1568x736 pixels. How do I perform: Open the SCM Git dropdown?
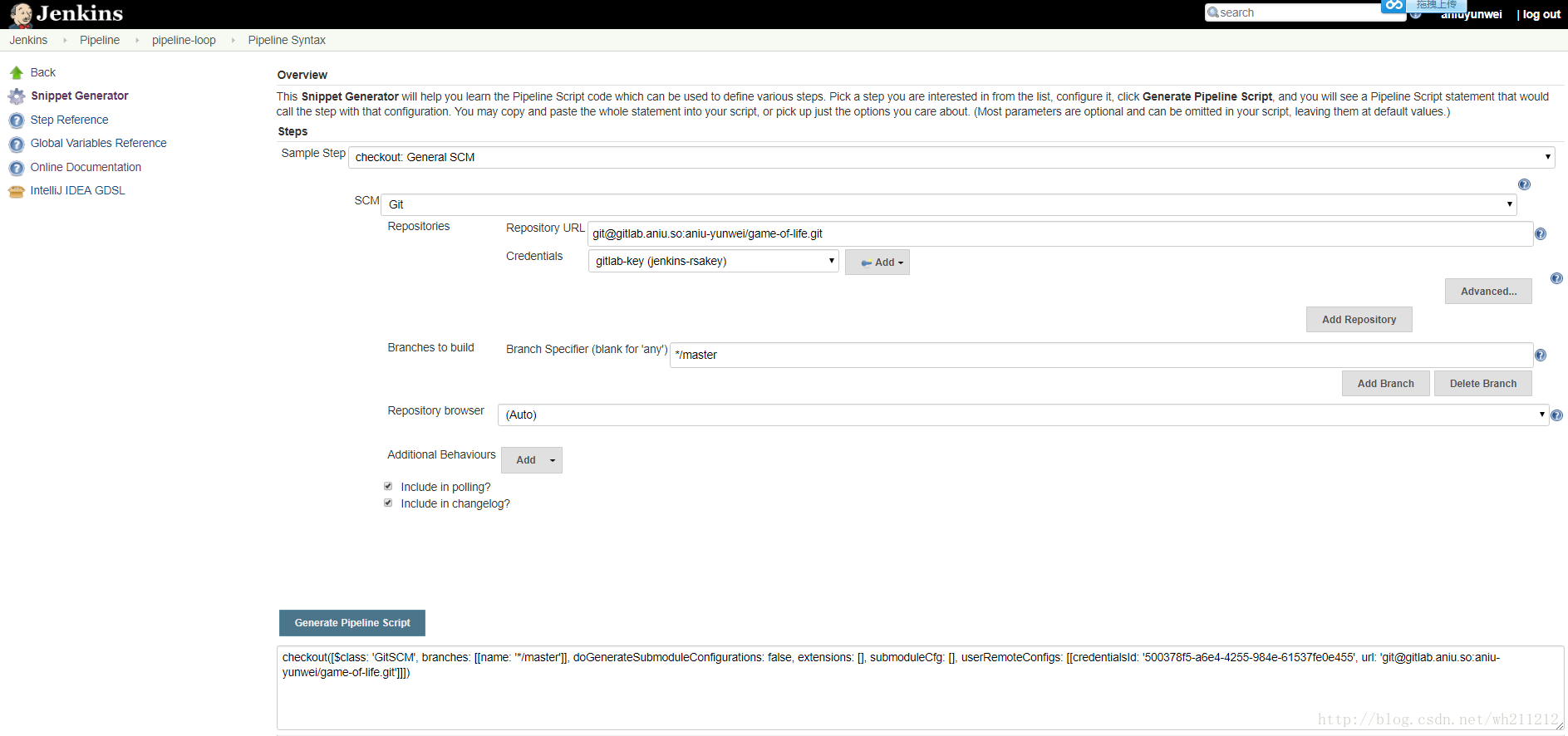point(949,204)
